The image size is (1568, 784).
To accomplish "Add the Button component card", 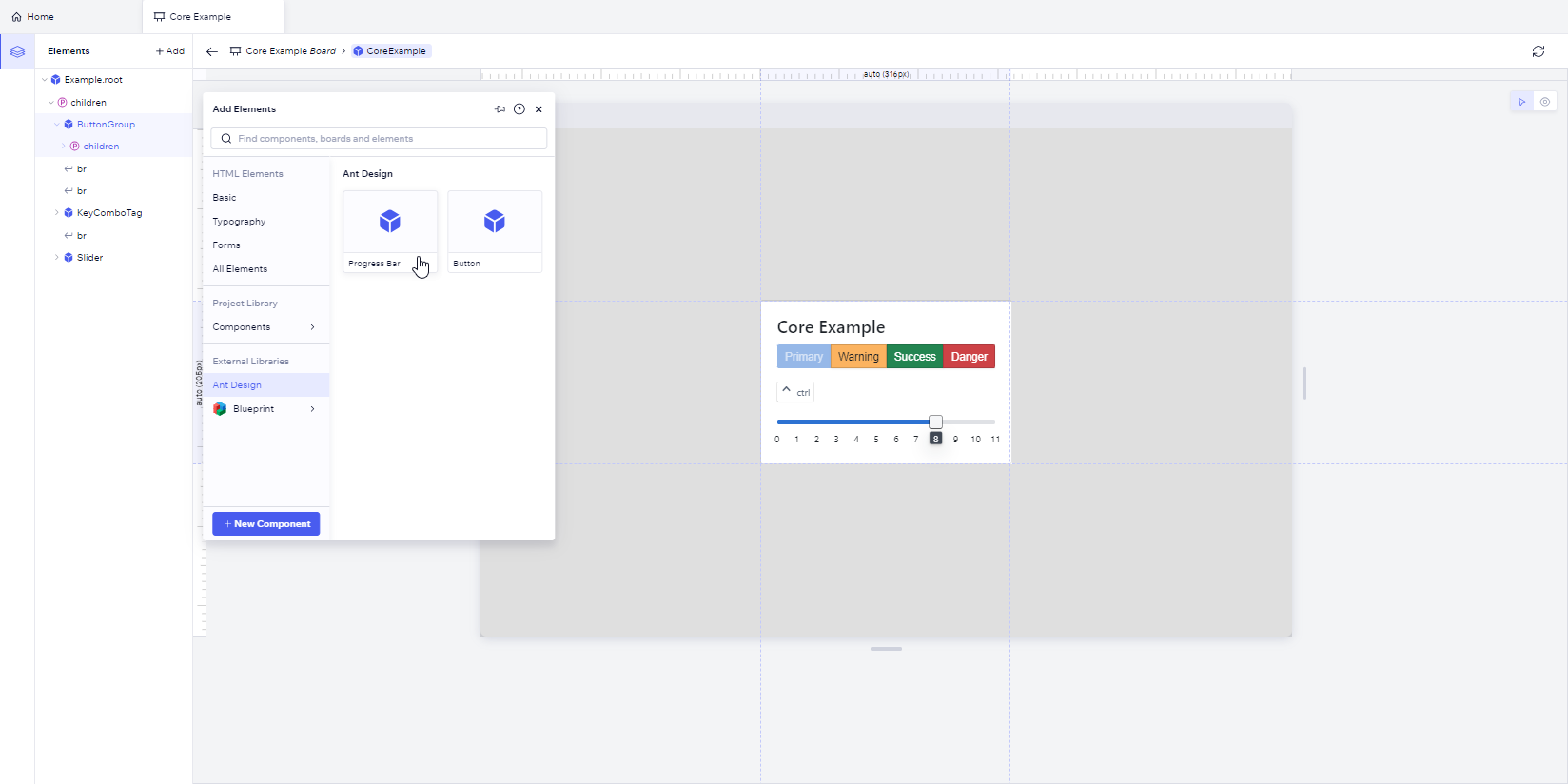I will [495, 232].
